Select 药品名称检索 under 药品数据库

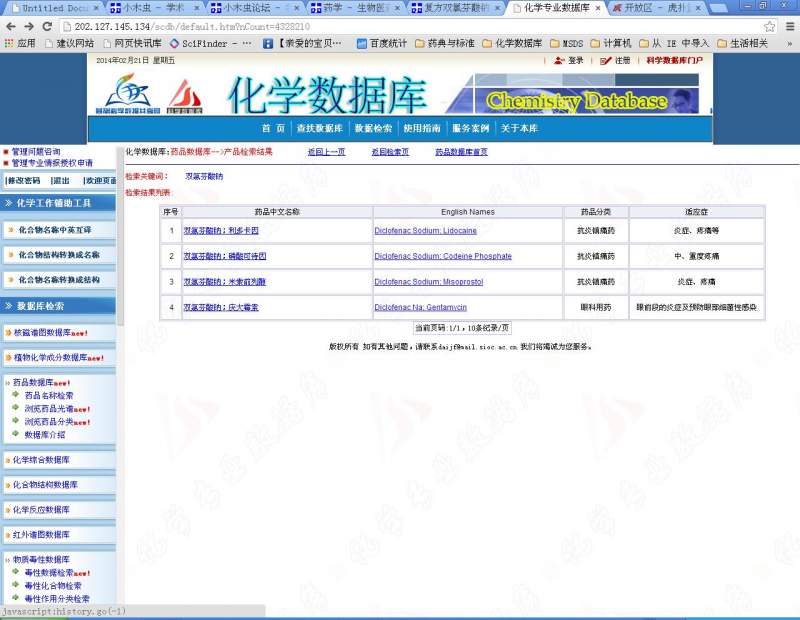49,395
